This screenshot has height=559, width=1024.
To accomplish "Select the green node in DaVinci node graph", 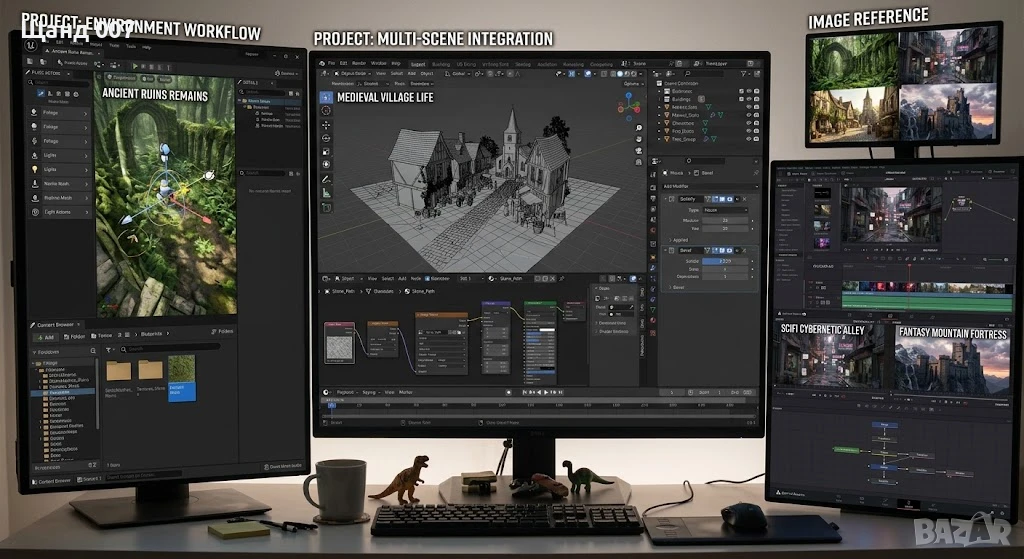I will (x=846, y=450).
